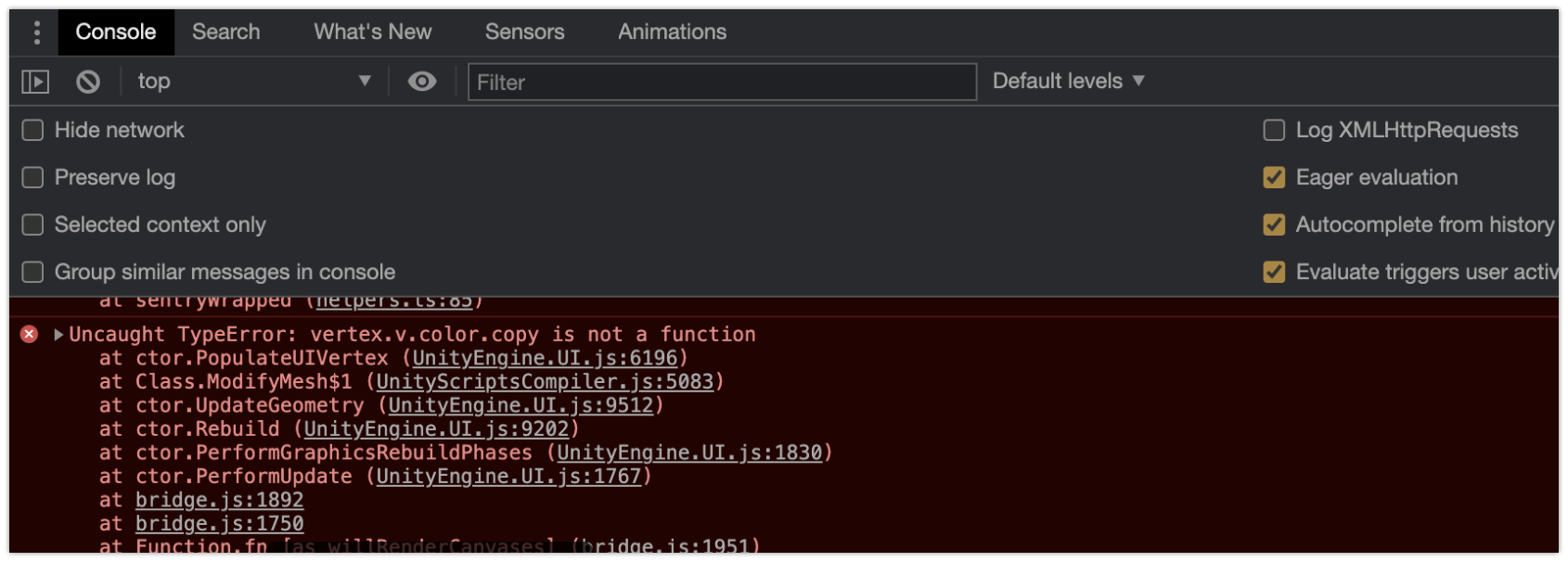Clear console with the ban icon

click(x=88, y=82)
